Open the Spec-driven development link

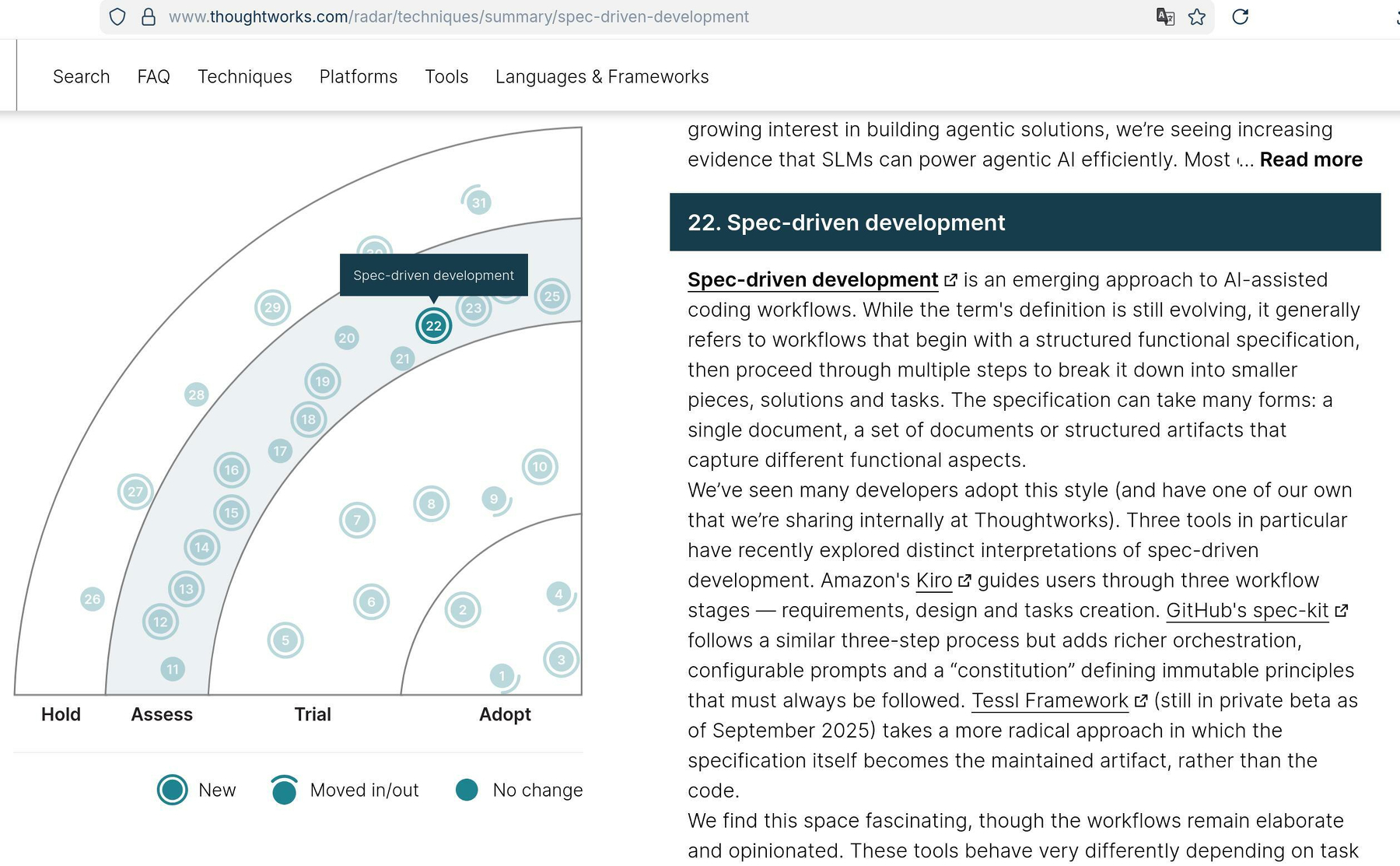813,279
